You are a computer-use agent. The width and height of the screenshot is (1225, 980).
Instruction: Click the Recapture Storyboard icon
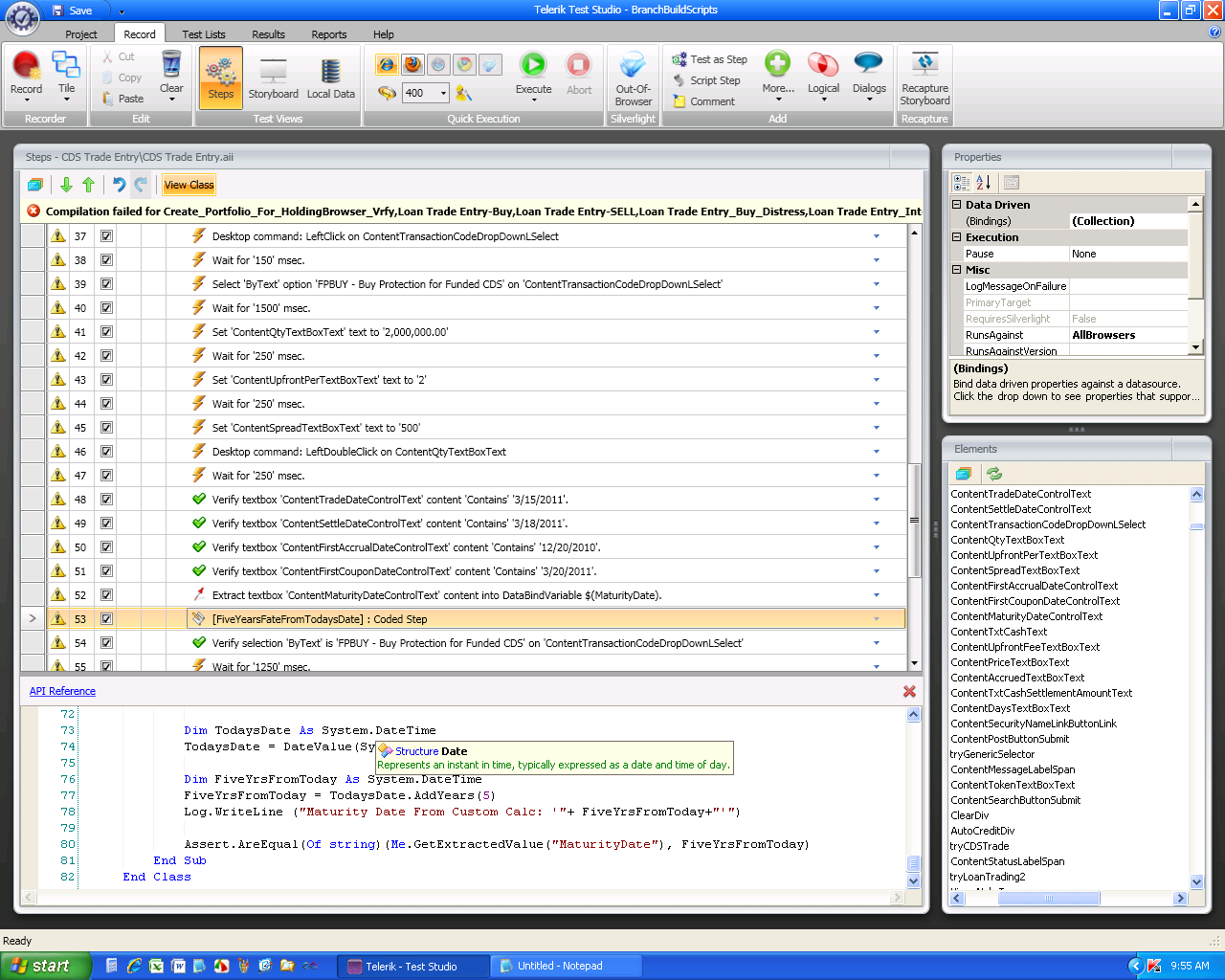click(x=924, y=64)
